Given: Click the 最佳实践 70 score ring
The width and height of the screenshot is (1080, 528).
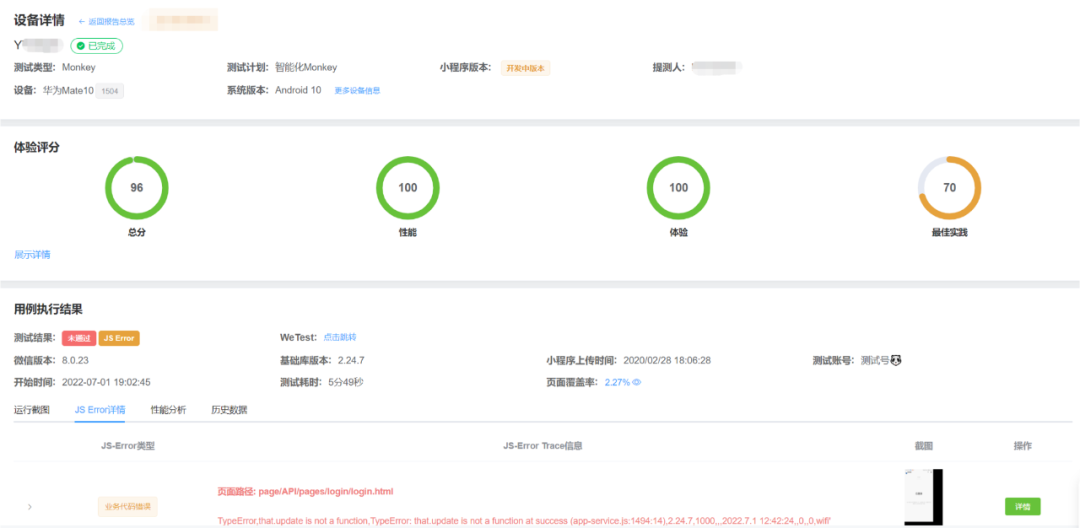Looking at the screenshot, I should pos(949,188).
